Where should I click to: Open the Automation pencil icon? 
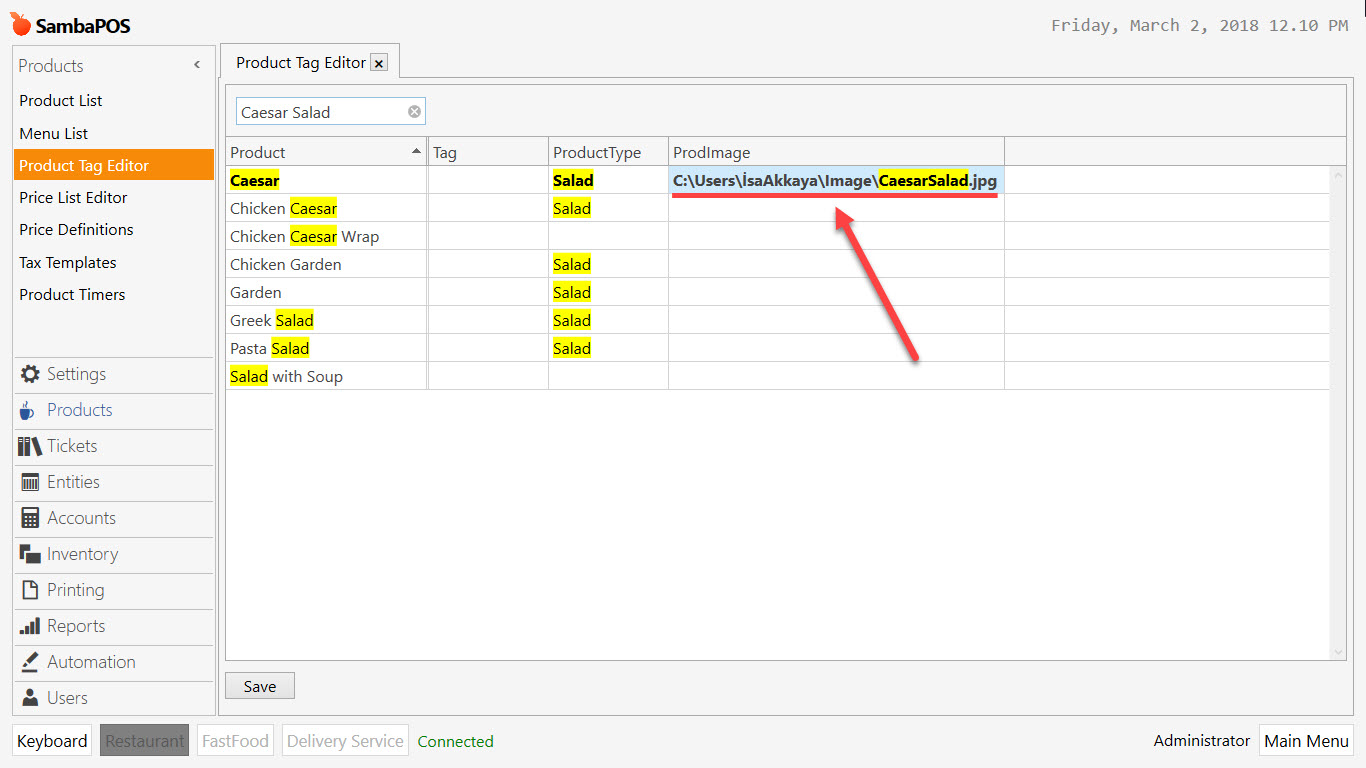coord(30,661)
